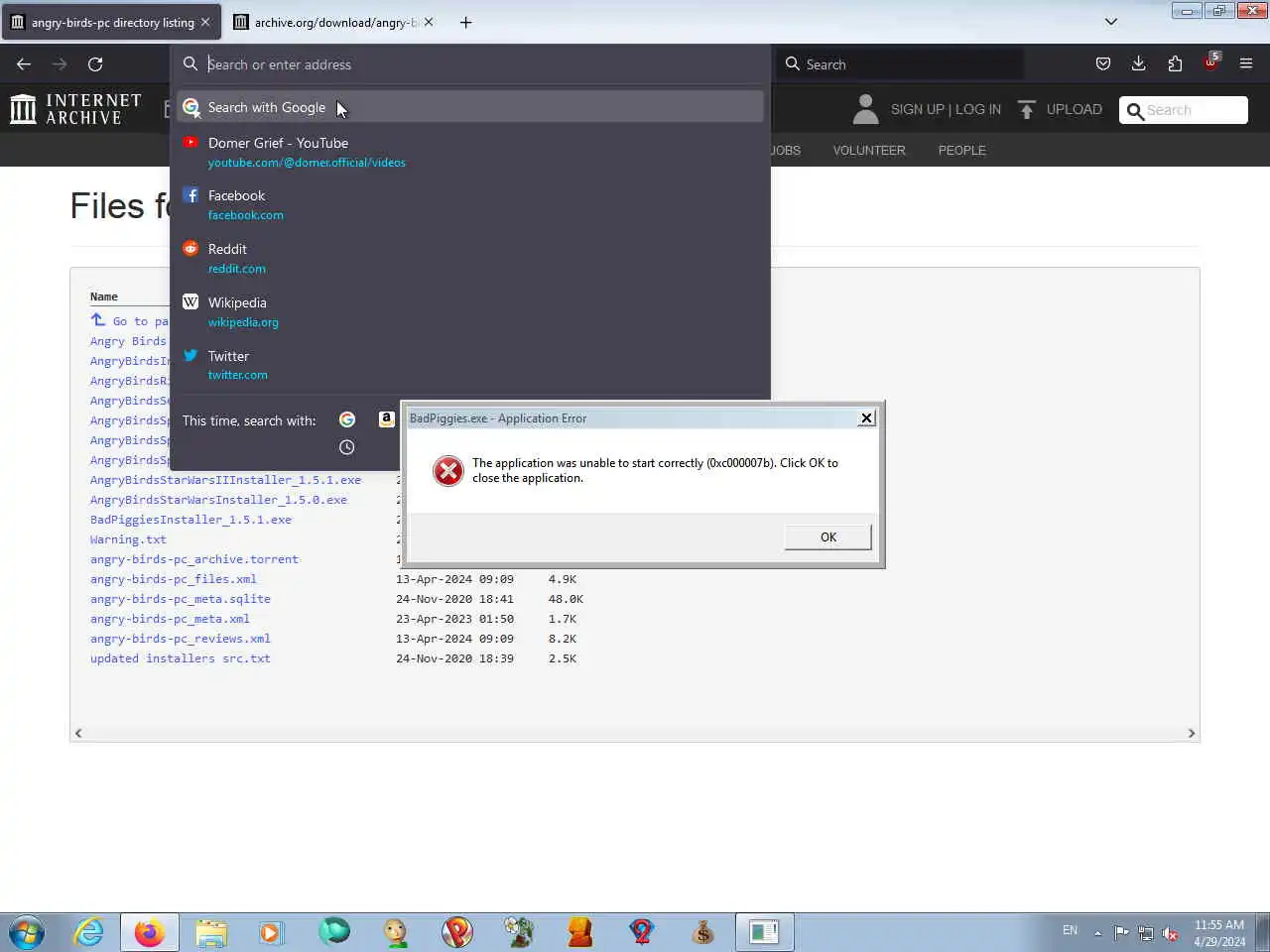Image resolution: width=1270 pixels, height=952 pixels.
Task: Click the Firefox toolbar Search box
Action: pyautogui.click(x=901, y=64)
